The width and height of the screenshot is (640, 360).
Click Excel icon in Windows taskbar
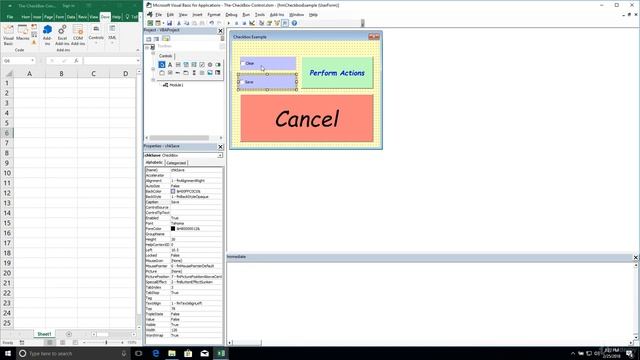pyautogui.click(x=221, y=353)
